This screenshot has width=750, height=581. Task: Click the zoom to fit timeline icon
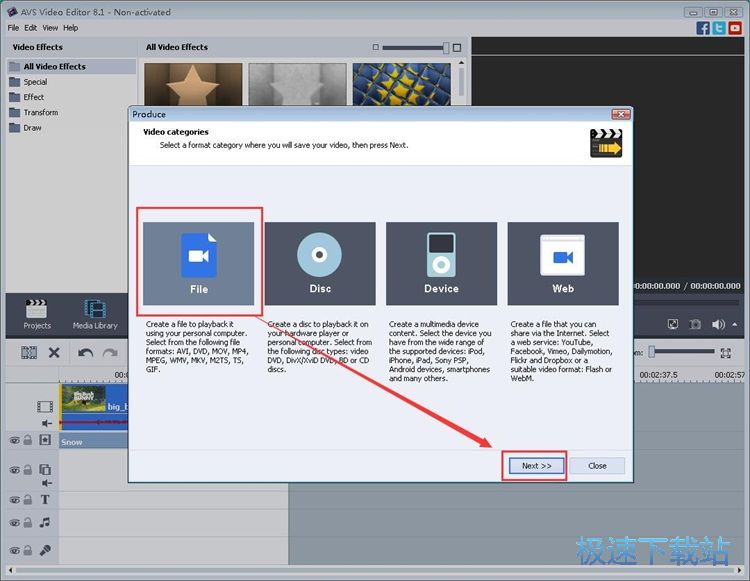(x=726, y=353)
